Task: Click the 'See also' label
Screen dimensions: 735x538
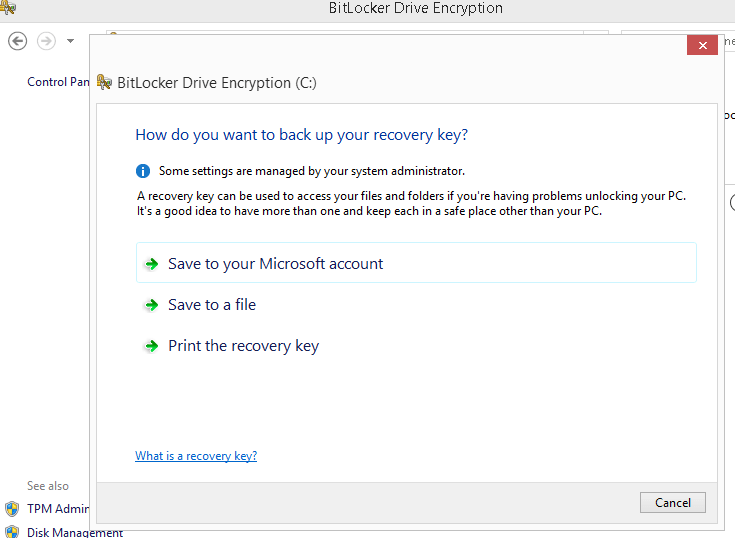Action: [48, 486]
